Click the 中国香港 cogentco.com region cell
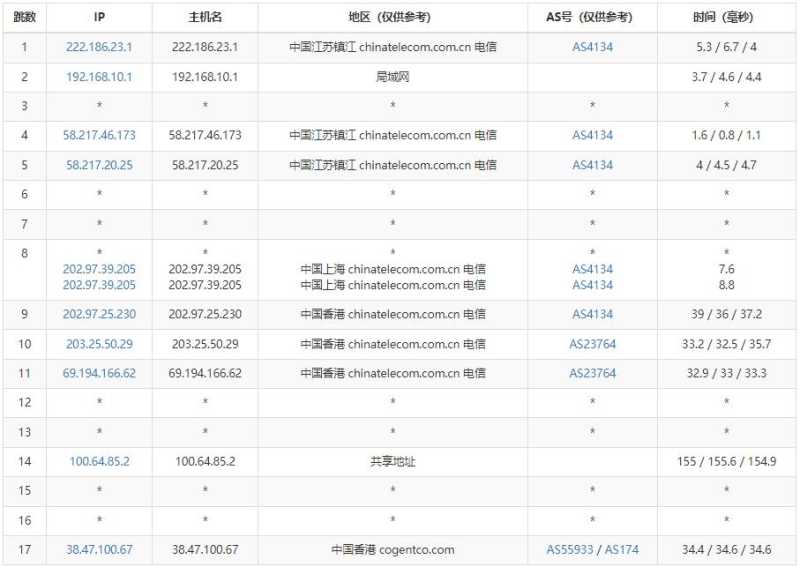This screenshot has width=800, height=567. pos(392,550)
